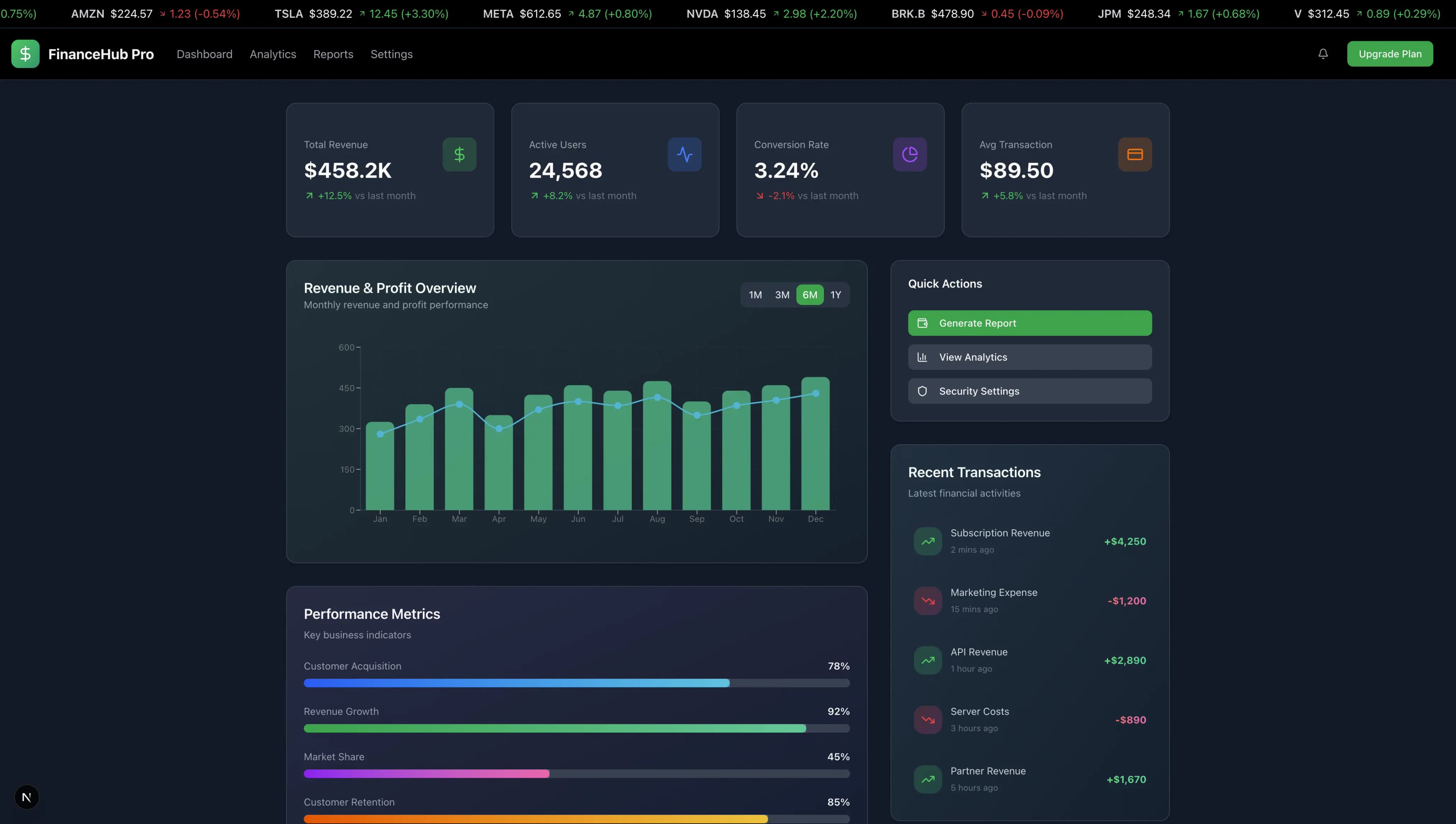Viewport: 1456px width, 824px height.
Task: Switch revenue chart to 1M view
Action: (x=755, y=294)
